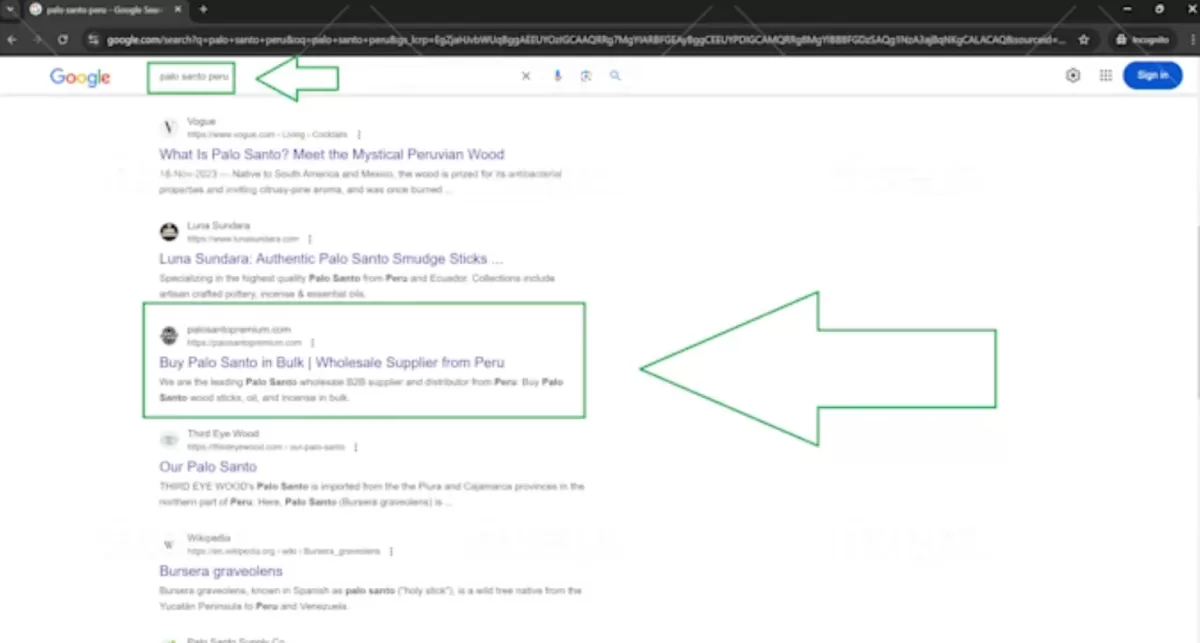Close the palo santo peru tab

(180, 9)
